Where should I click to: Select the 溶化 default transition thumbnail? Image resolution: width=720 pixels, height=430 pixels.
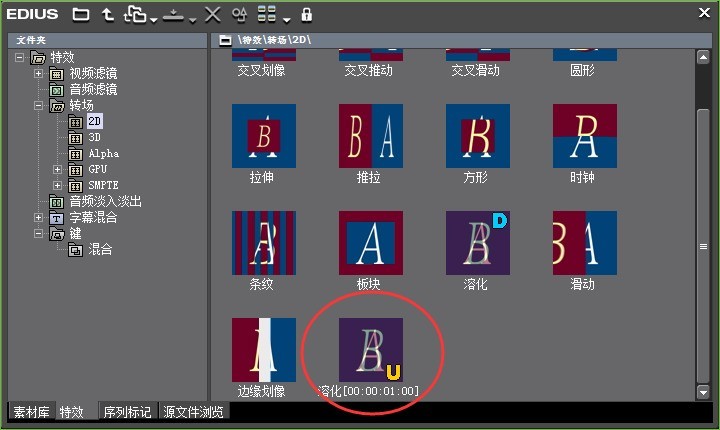[478, 243]
